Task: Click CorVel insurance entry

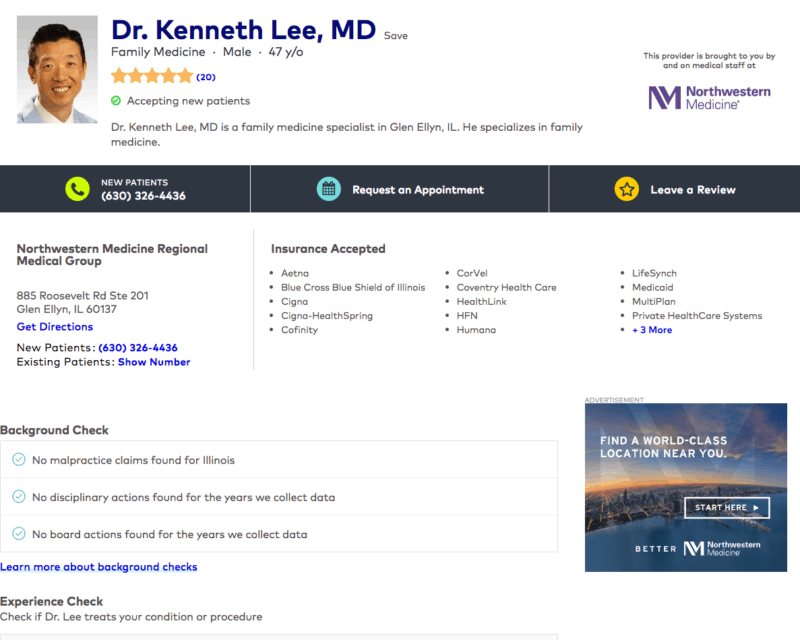Action: click(x=472, y=274)
